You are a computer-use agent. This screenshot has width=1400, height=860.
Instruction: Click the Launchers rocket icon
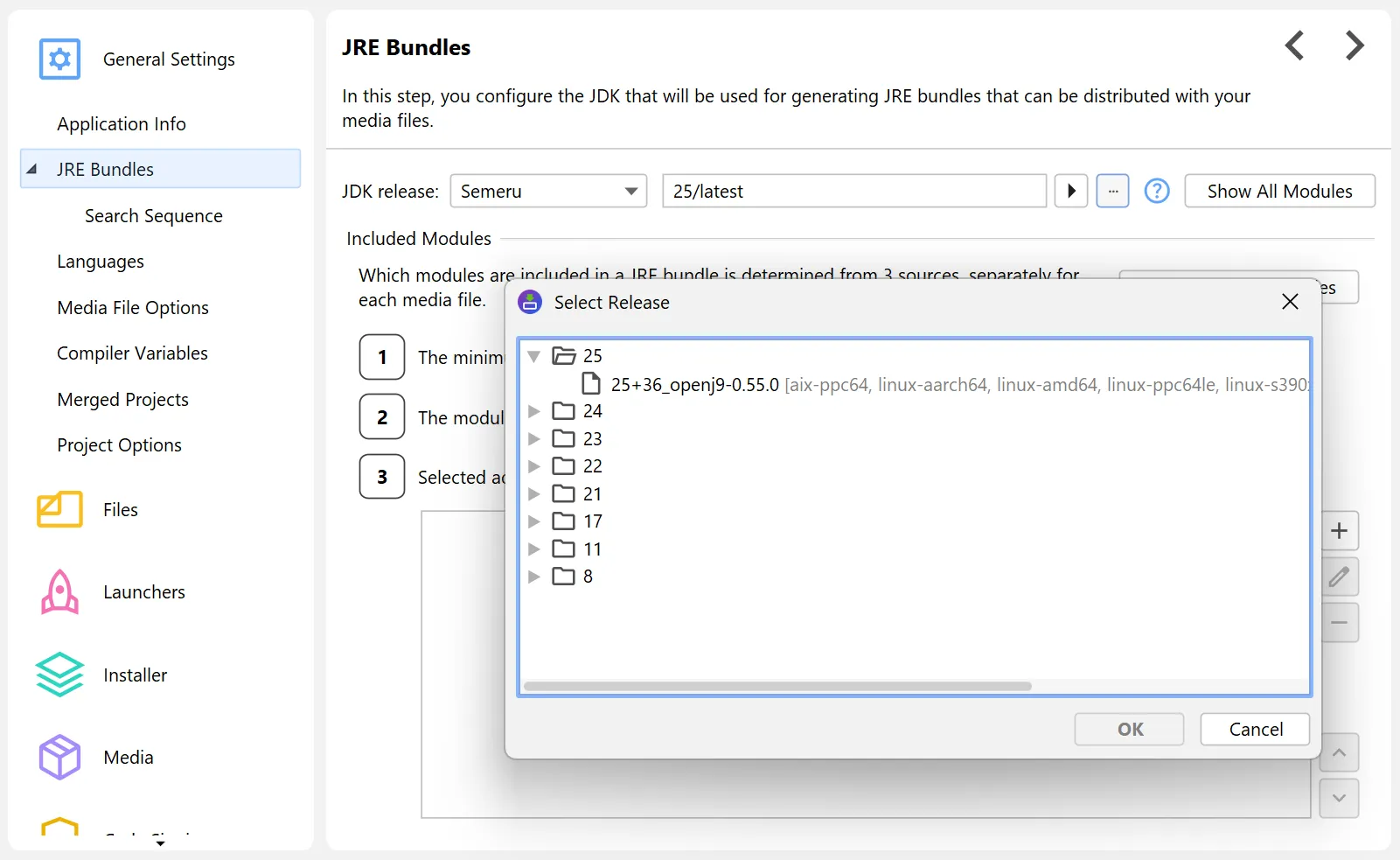59,592
